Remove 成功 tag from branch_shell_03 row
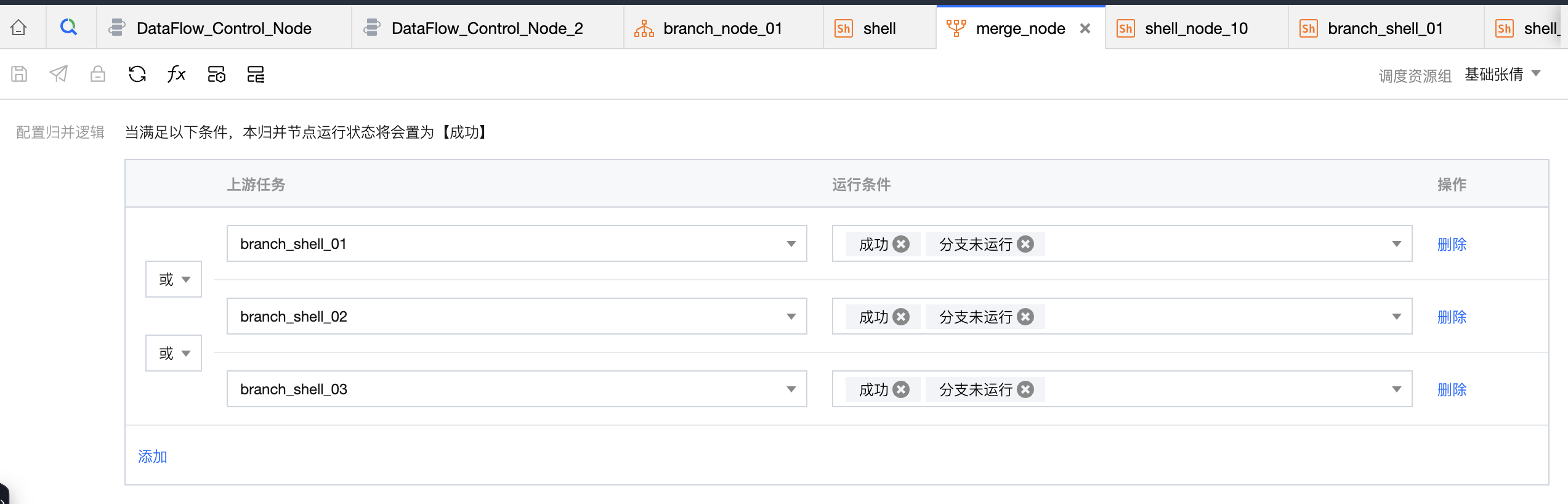Screen dimensions: 1568x504 (x=902, y=389)
